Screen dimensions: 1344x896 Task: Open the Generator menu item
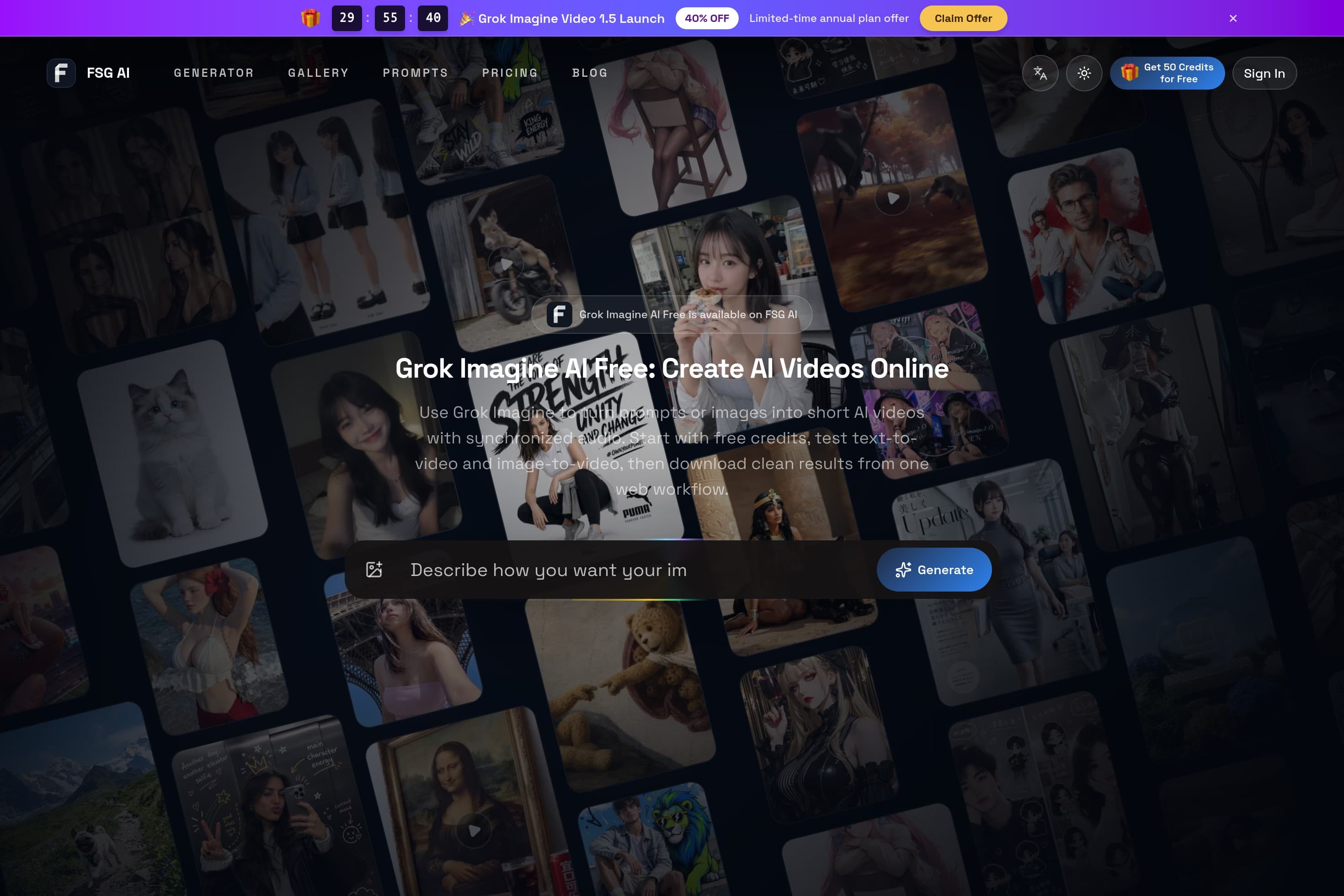click(214, 73)
